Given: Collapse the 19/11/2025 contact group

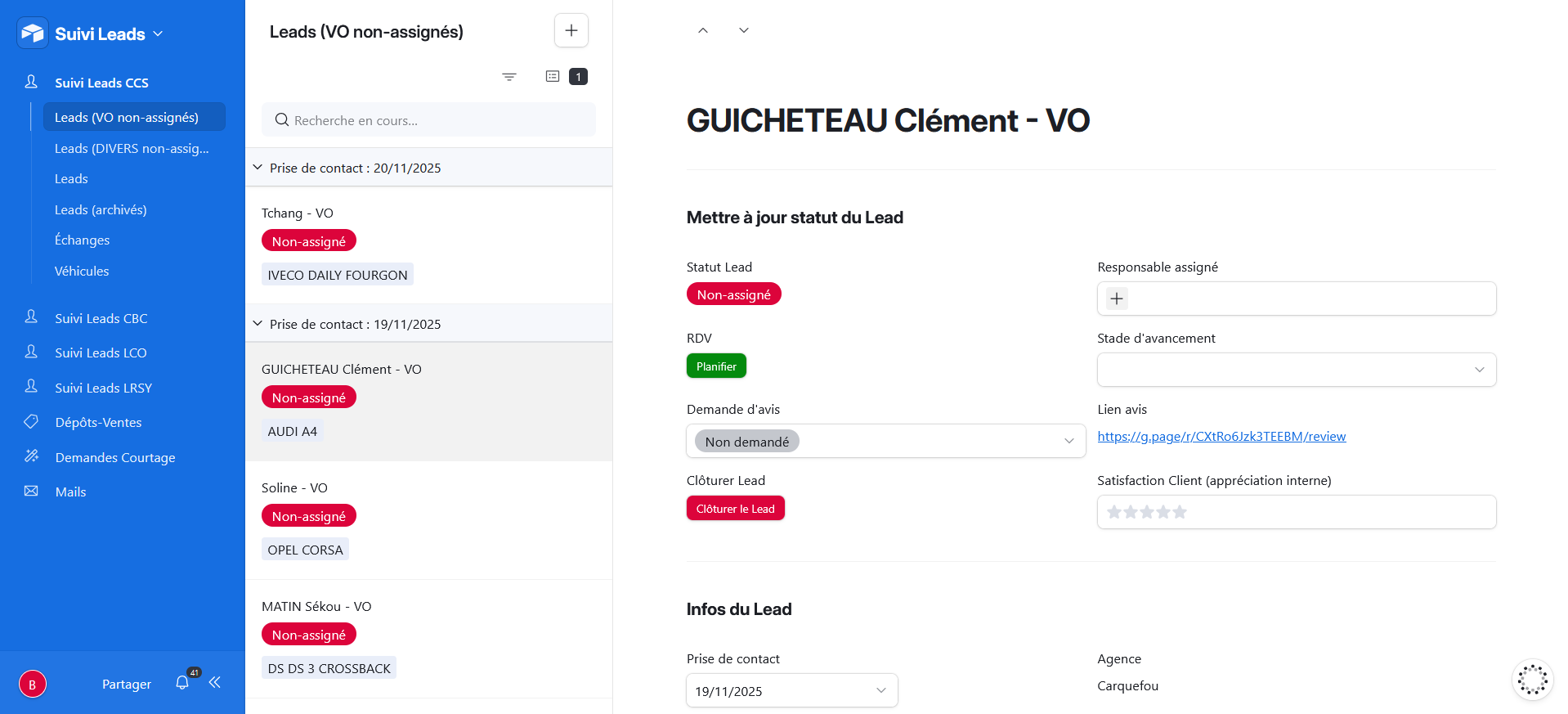Looking at the screenshot, I should tap(258, 324).
